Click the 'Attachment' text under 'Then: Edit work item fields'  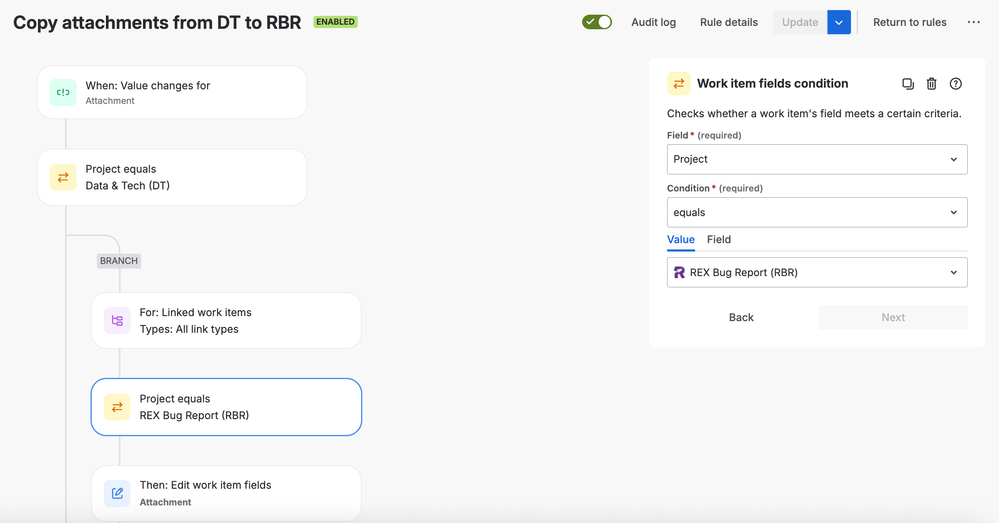[166, 502]
